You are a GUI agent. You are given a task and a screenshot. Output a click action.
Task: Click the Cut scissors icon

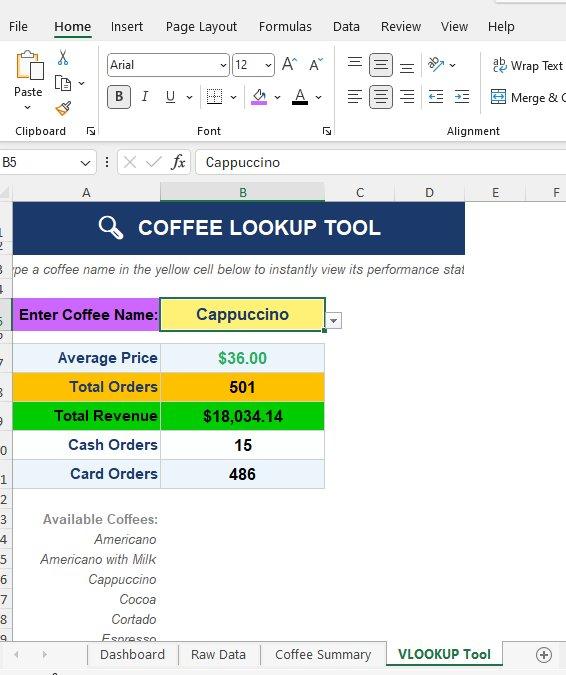[63, 57]
